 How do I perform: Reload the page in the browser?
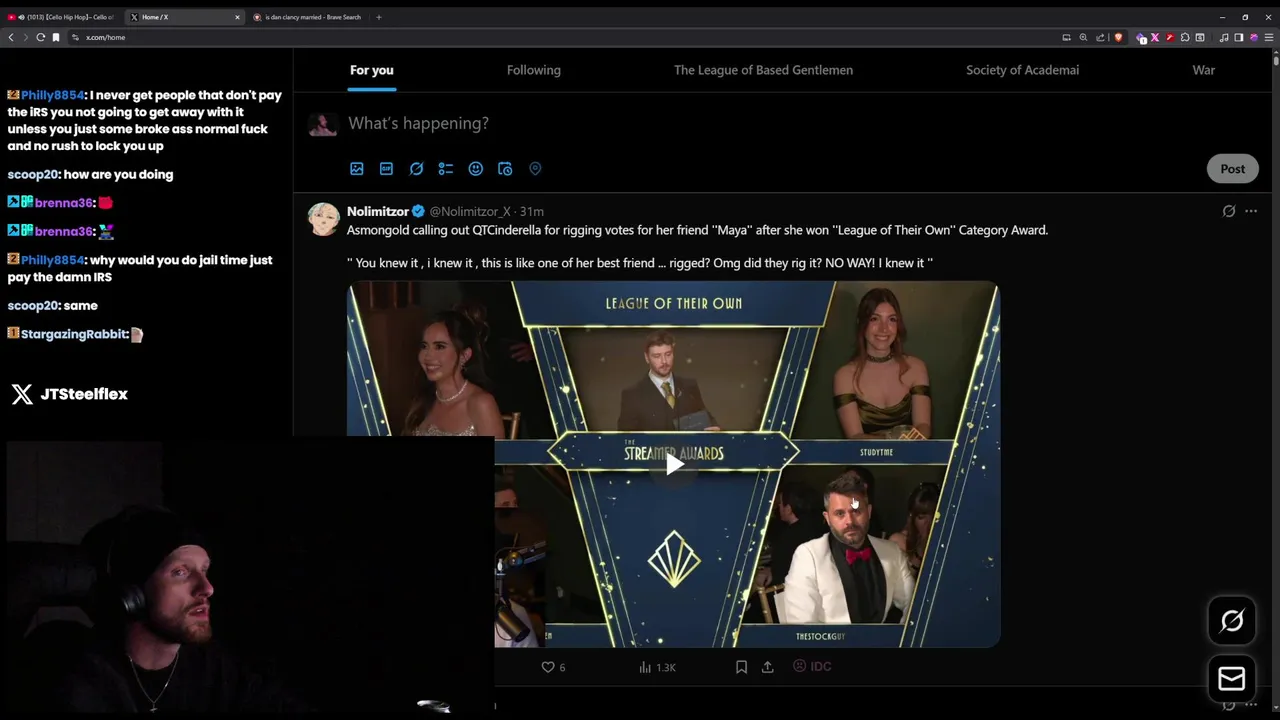(41, 37)
